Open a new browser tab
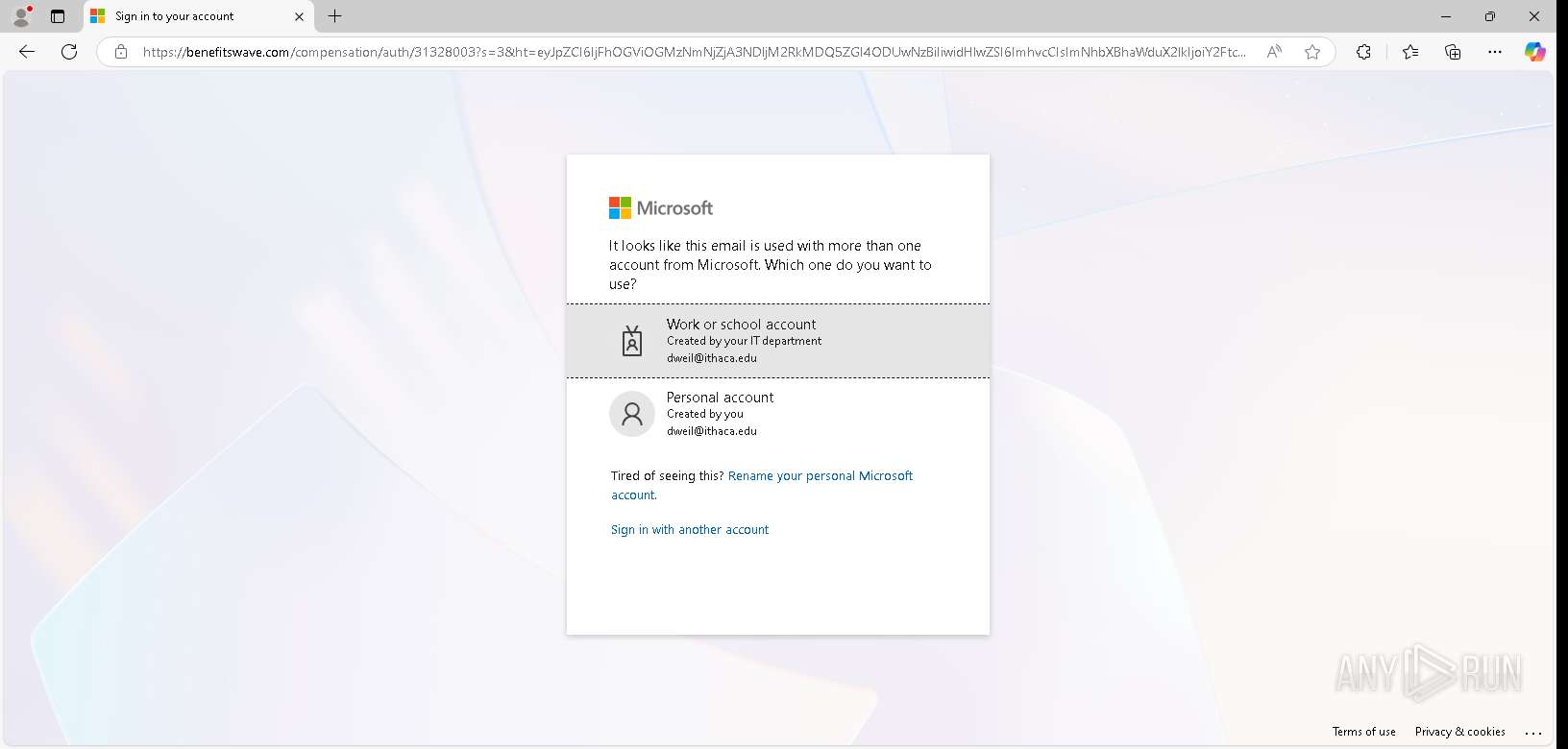Viewport: 1568px width, 749px height. click(334, 16)
